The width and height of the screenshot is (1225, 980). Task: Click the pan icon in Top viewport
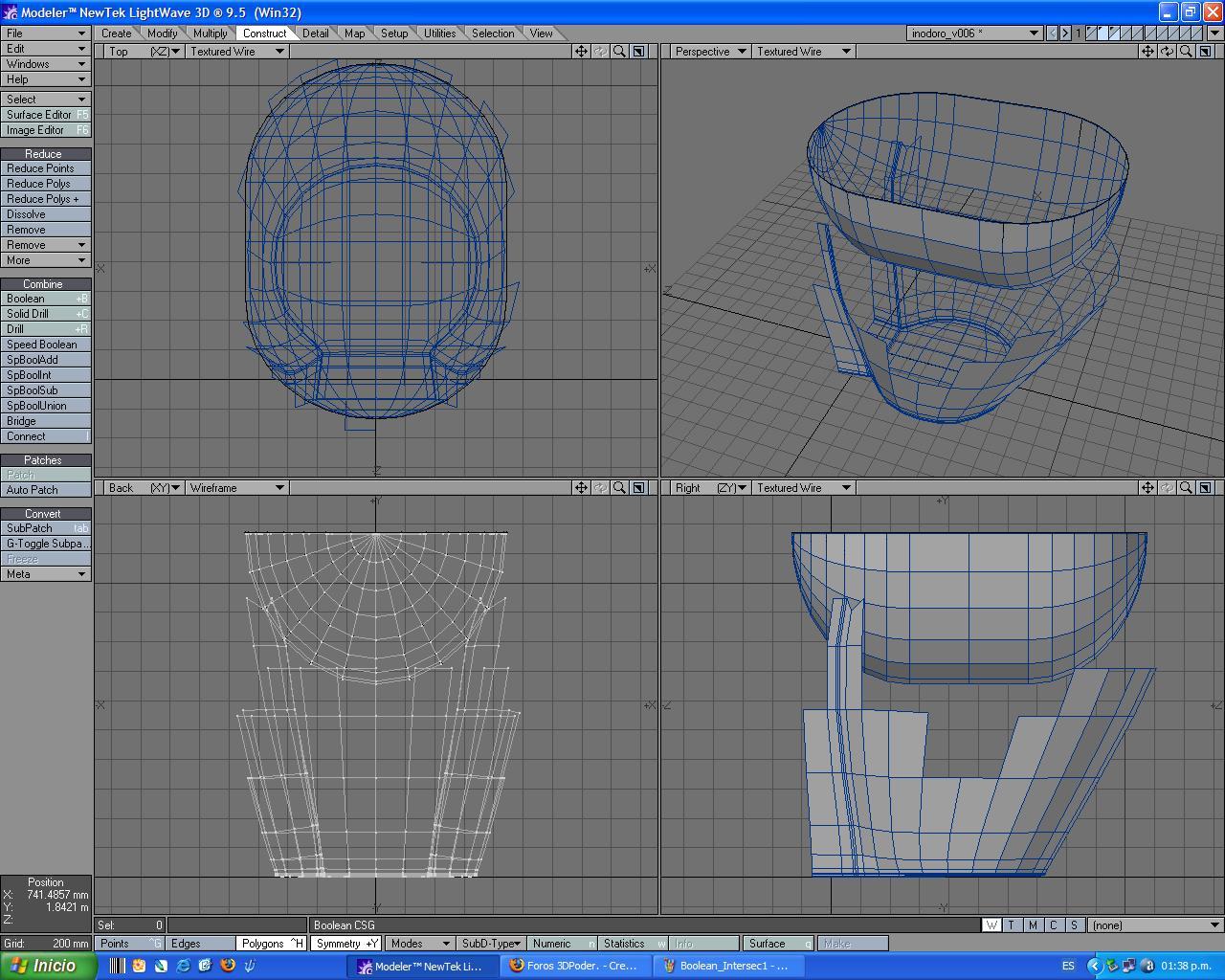tap(581, 52)
